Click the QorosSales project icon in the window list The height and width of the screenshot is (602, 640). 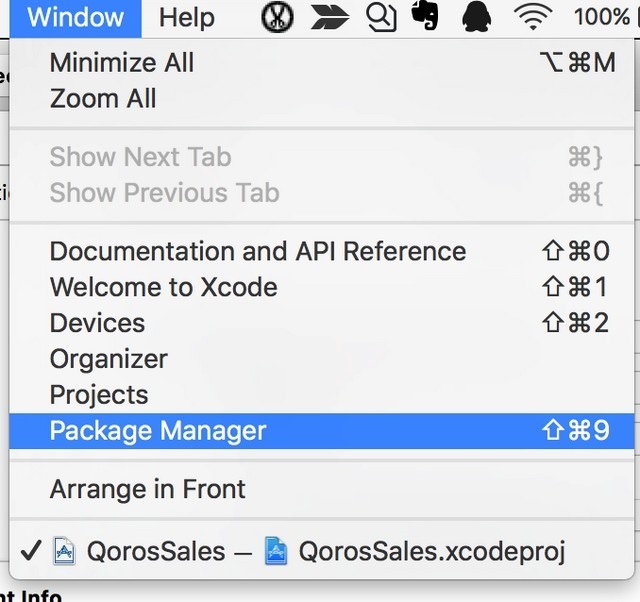[x=64, y=552]
